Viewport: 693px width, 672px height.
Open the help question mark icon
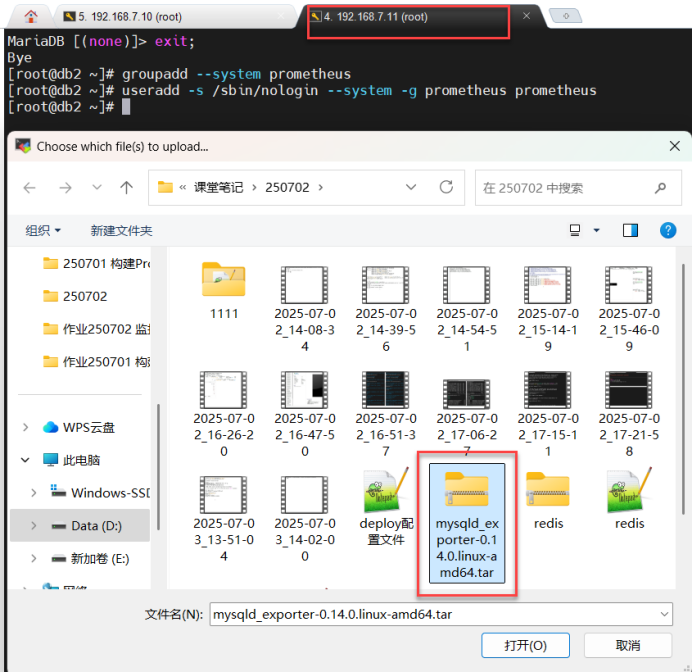tap(668, 230)
